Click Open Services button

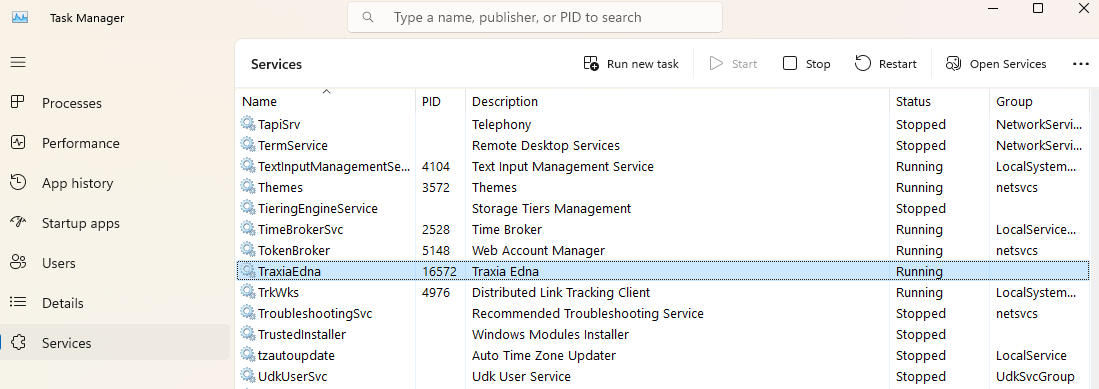[x=996, y=64]
